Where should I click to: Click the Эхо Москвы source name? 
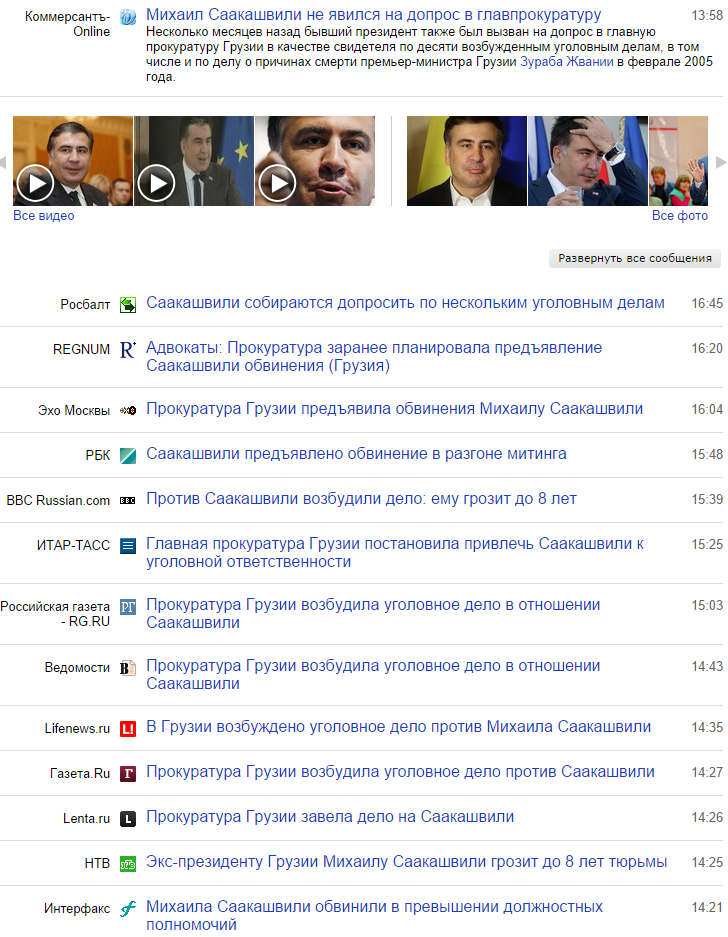pos(74,411)
